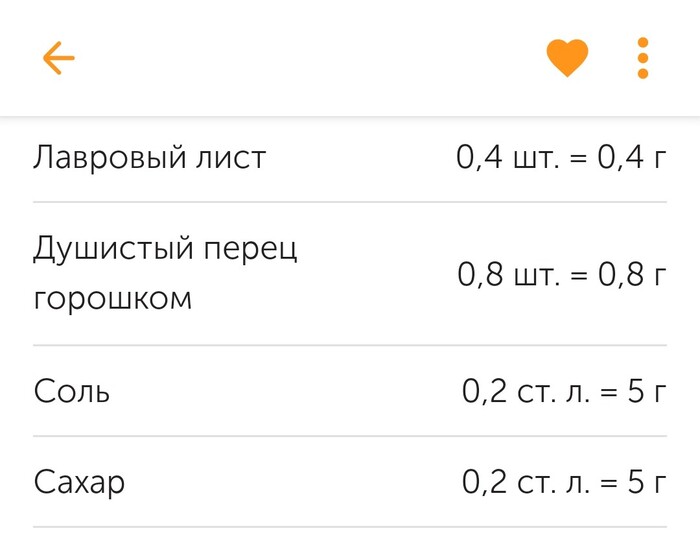Tap the 0,4 г weight for Лавровый лист
The width and height of the screenshot is (700, 559).
[631, 158]
